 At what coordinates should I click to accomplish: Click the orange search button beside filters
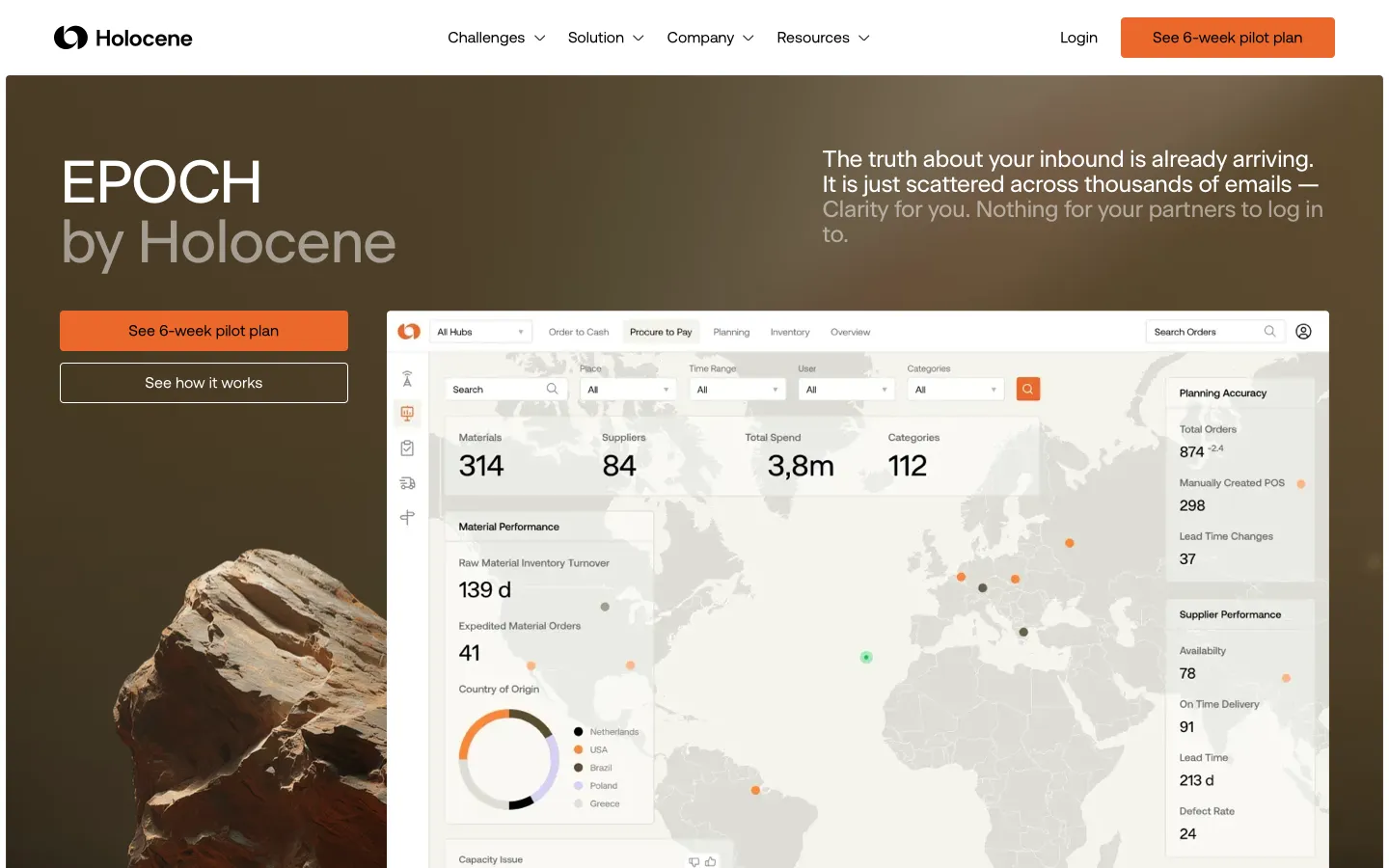tap(1028, 389)
